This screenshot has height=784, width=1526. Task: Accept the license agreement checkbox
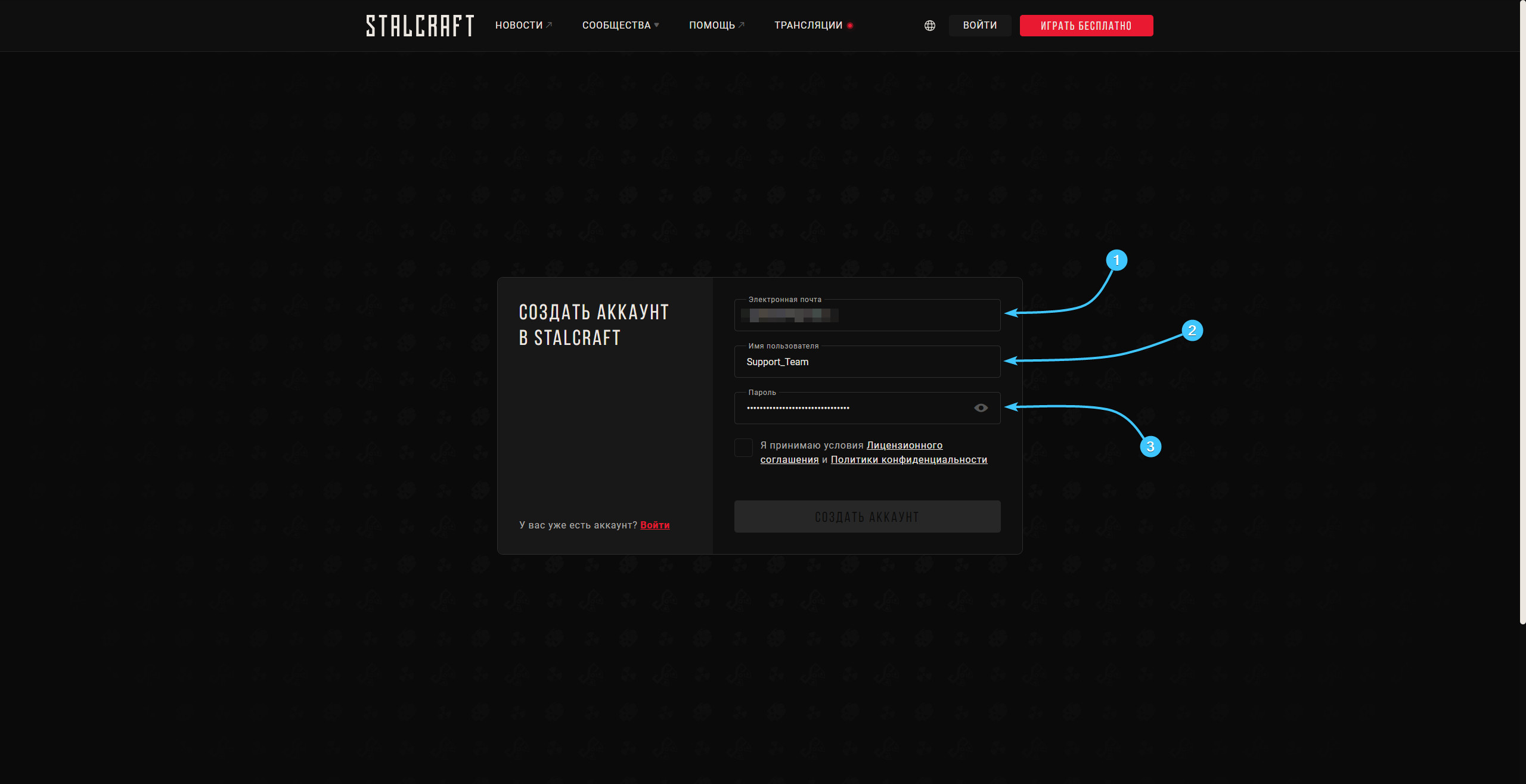pyautogui.click(x=743, y=447)
